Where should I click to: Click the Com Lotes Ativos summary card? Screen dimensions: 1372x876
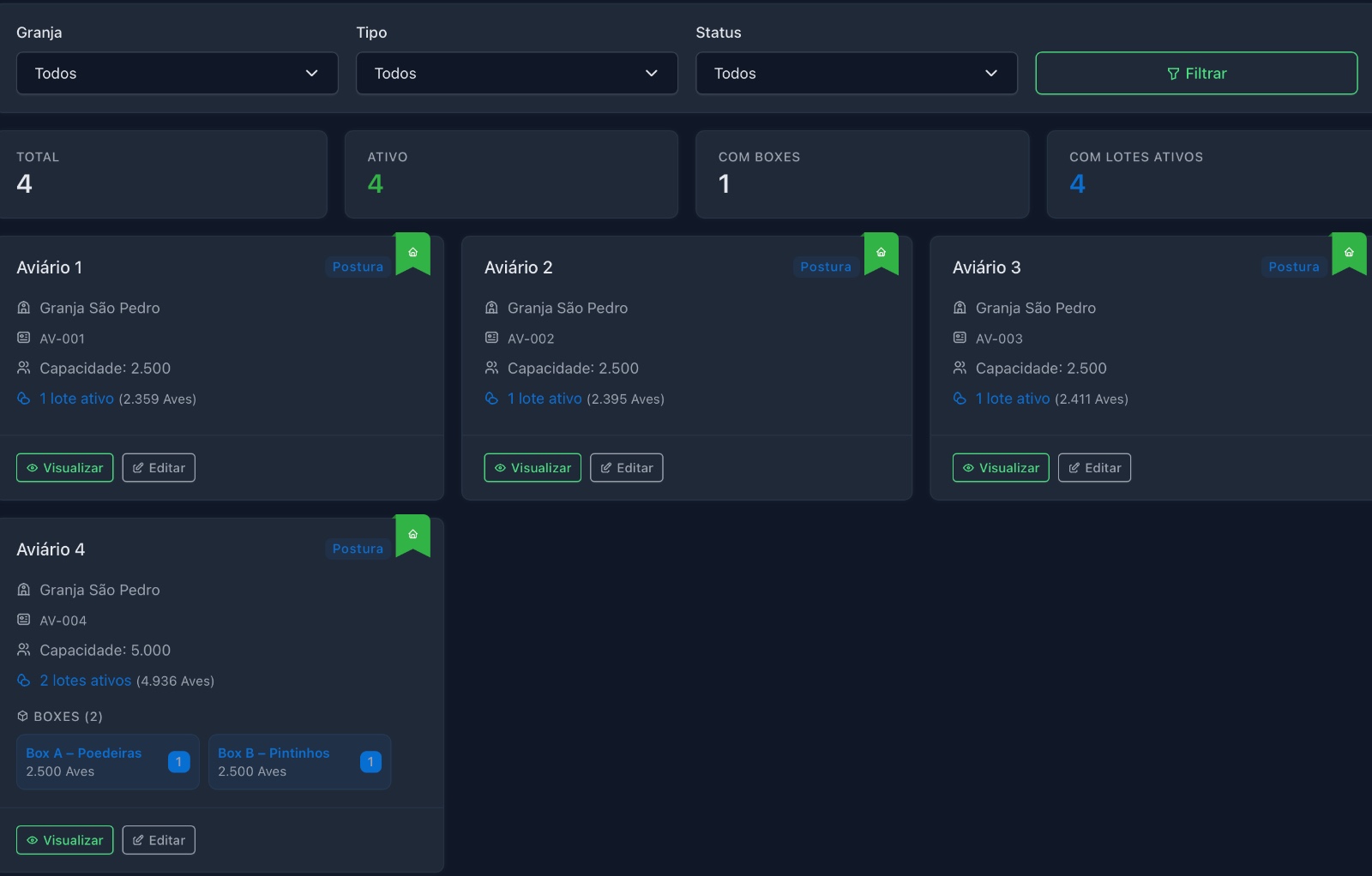tap(1208, 174)
